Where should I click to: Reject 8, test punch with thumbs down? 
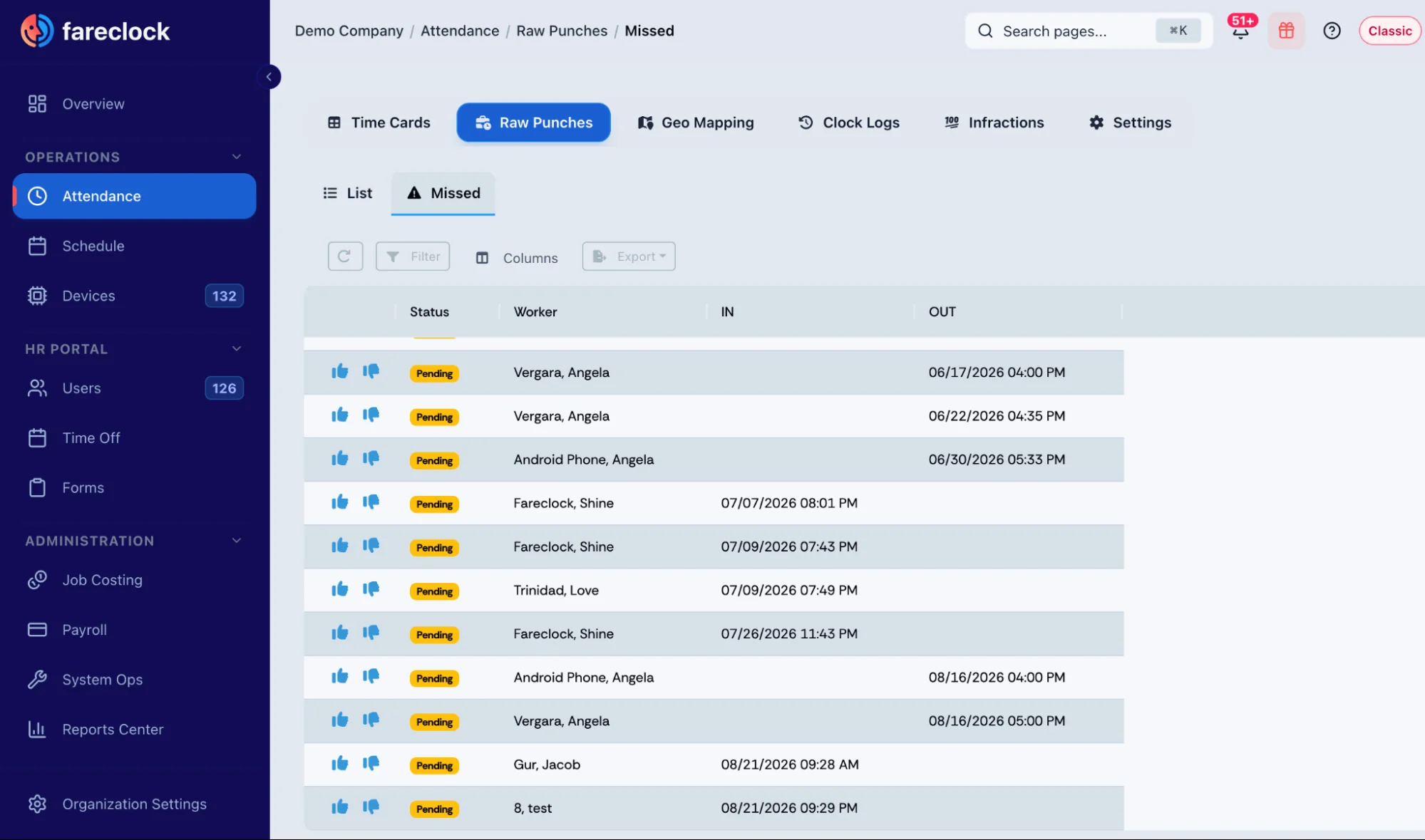(371, 807)
